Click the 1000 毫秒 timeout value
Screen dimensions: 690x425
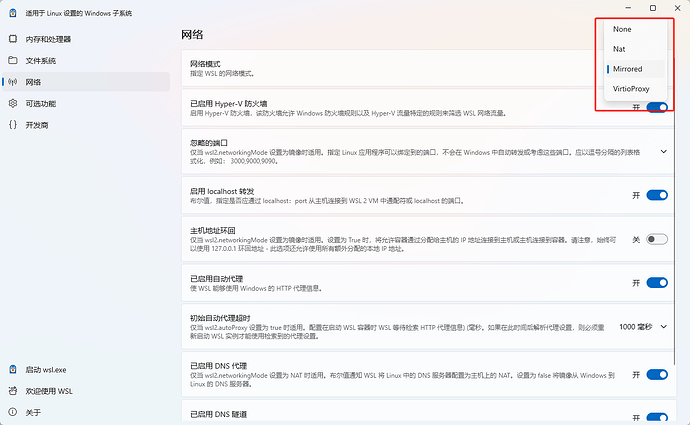click(x=635, y=326)
